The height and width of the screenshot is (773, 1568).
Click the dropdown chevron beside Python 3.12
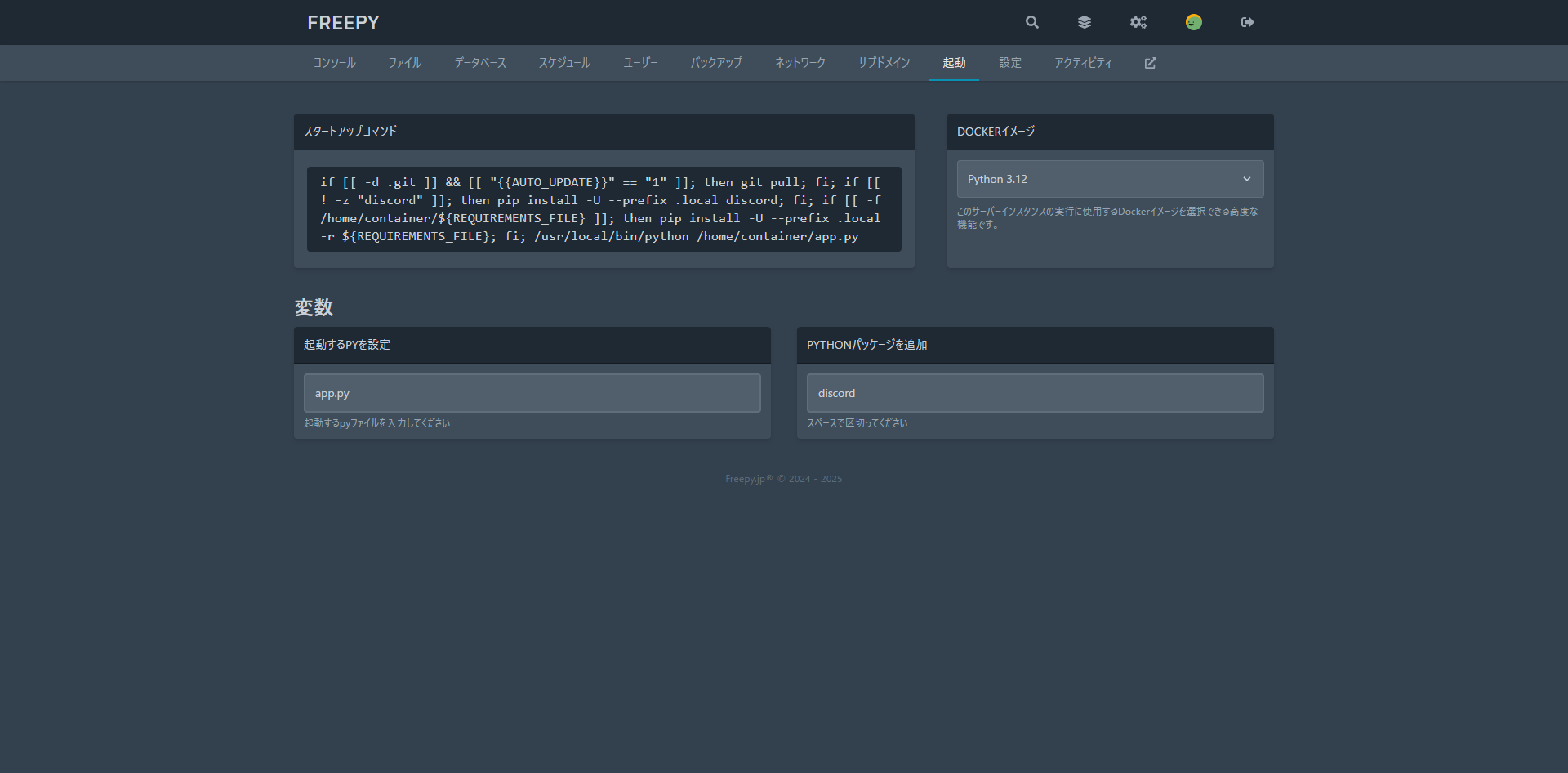point(1246,179)
